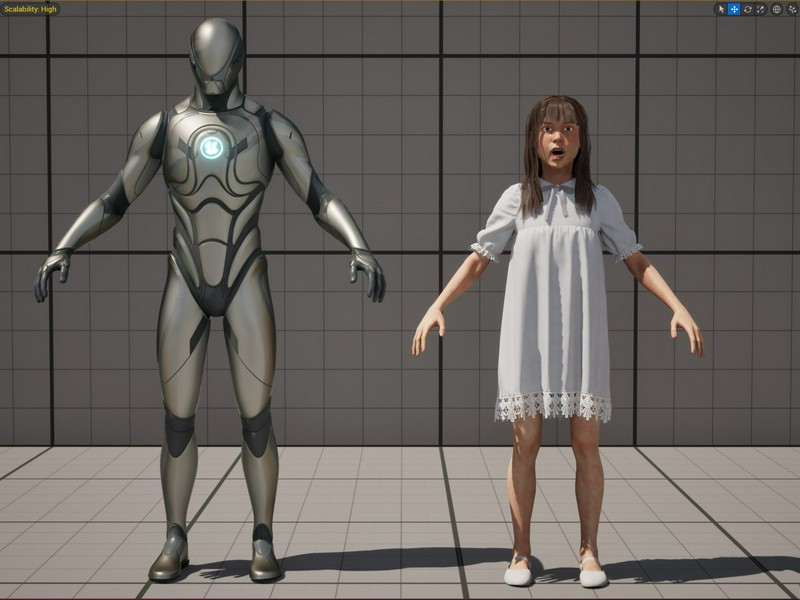The image size is (800, 600).
Task: Select the Translate move gizmo tool
Action: (x=734, y=9)
